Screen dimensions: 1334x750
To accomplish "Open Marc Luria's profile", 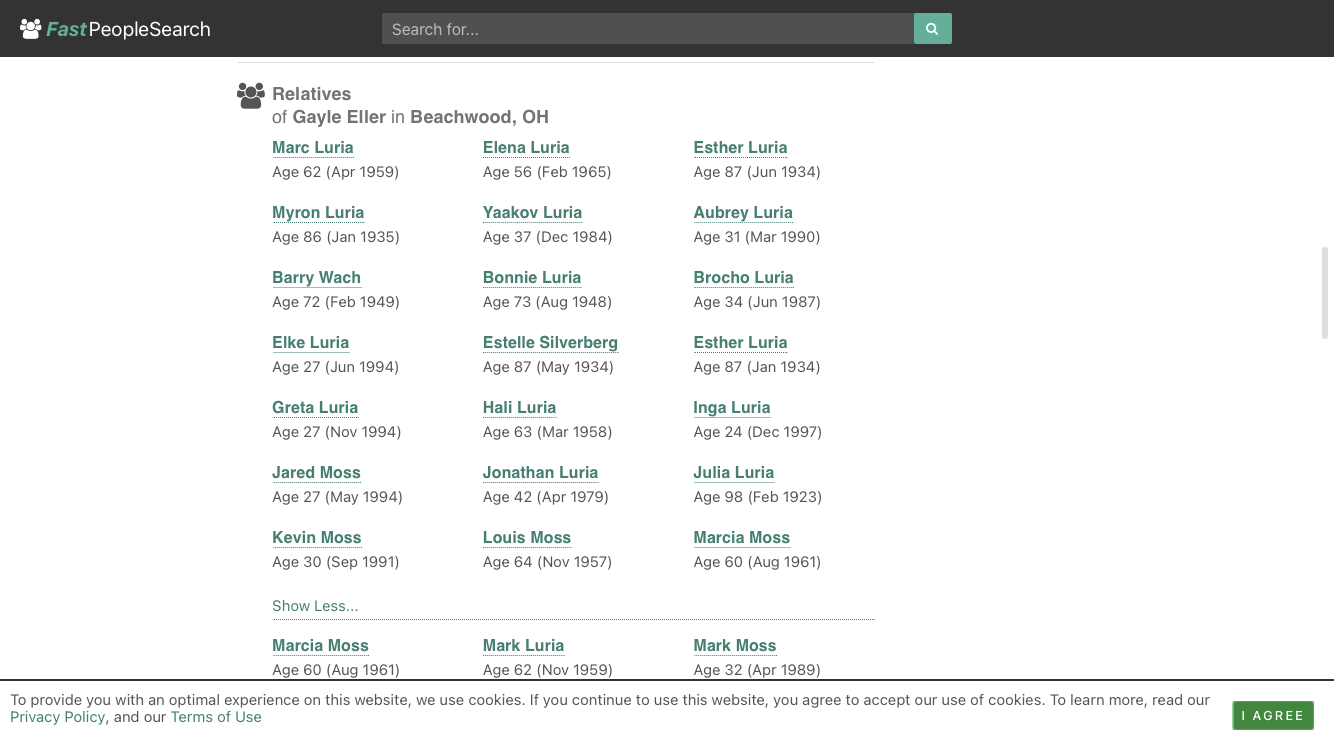I will pyautogui.click(x=313, y=147).
